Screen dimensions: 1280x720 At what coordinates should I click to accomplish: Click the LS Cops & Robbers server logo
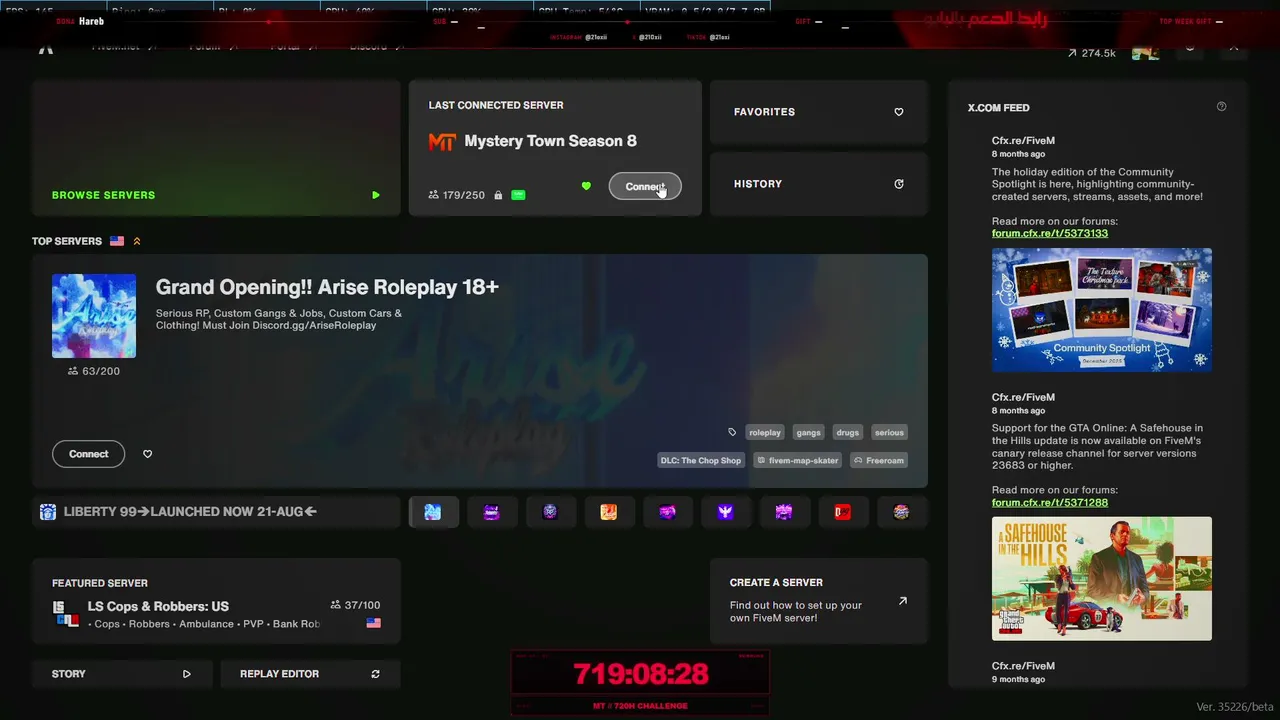66,614
